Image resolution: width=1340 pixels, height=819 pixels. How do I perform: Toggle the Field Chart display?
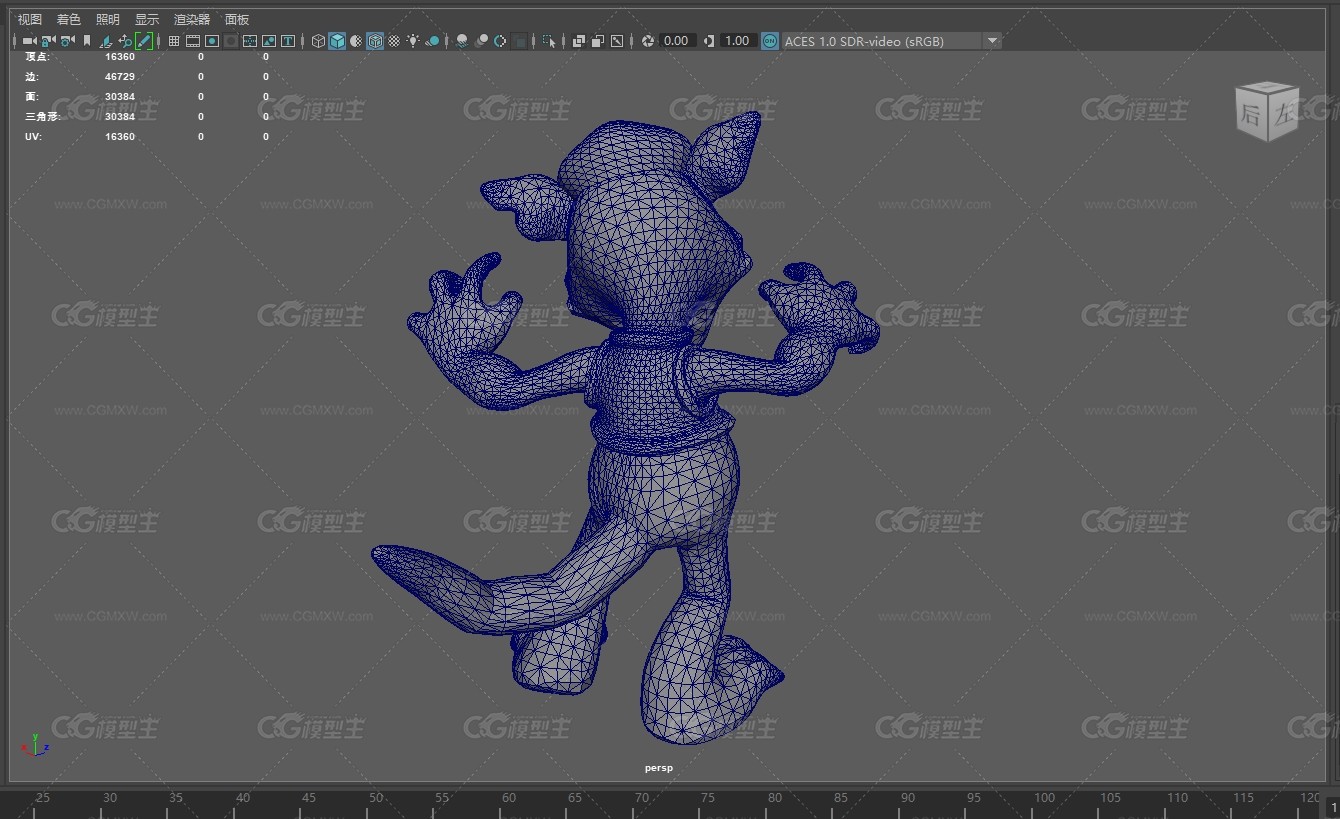(x=250, y=41)
